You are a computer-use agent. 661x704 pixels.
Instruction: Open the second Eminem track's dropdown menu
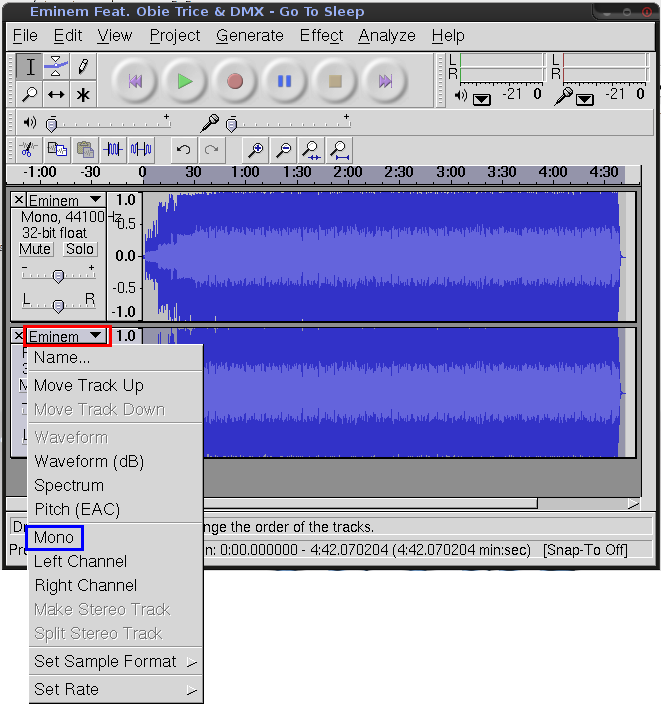[x=66, y=336]
